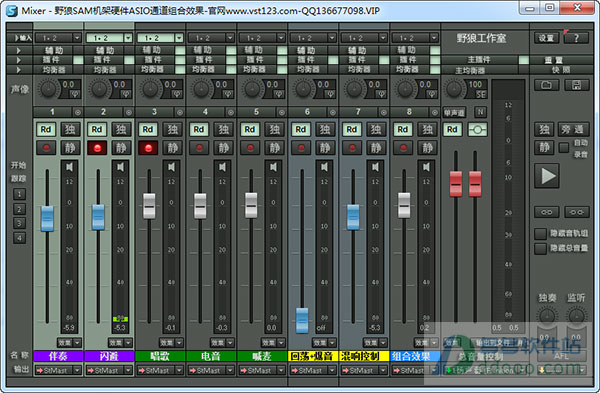Select the 电音 channel name tab
The width and height of the screenshot is (600, 393).
(211, 356)
